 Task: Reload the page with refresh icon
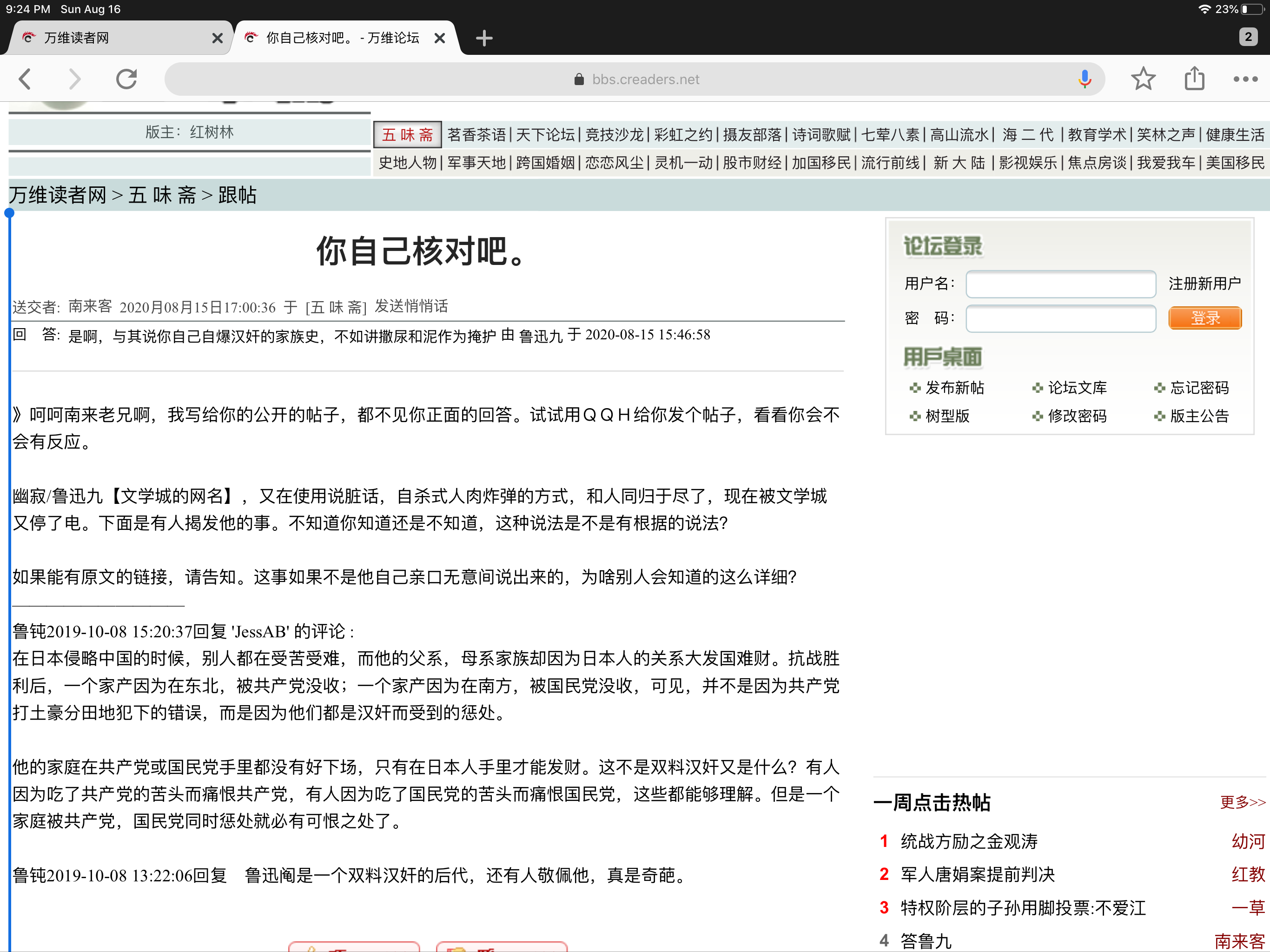pos(126,79)
